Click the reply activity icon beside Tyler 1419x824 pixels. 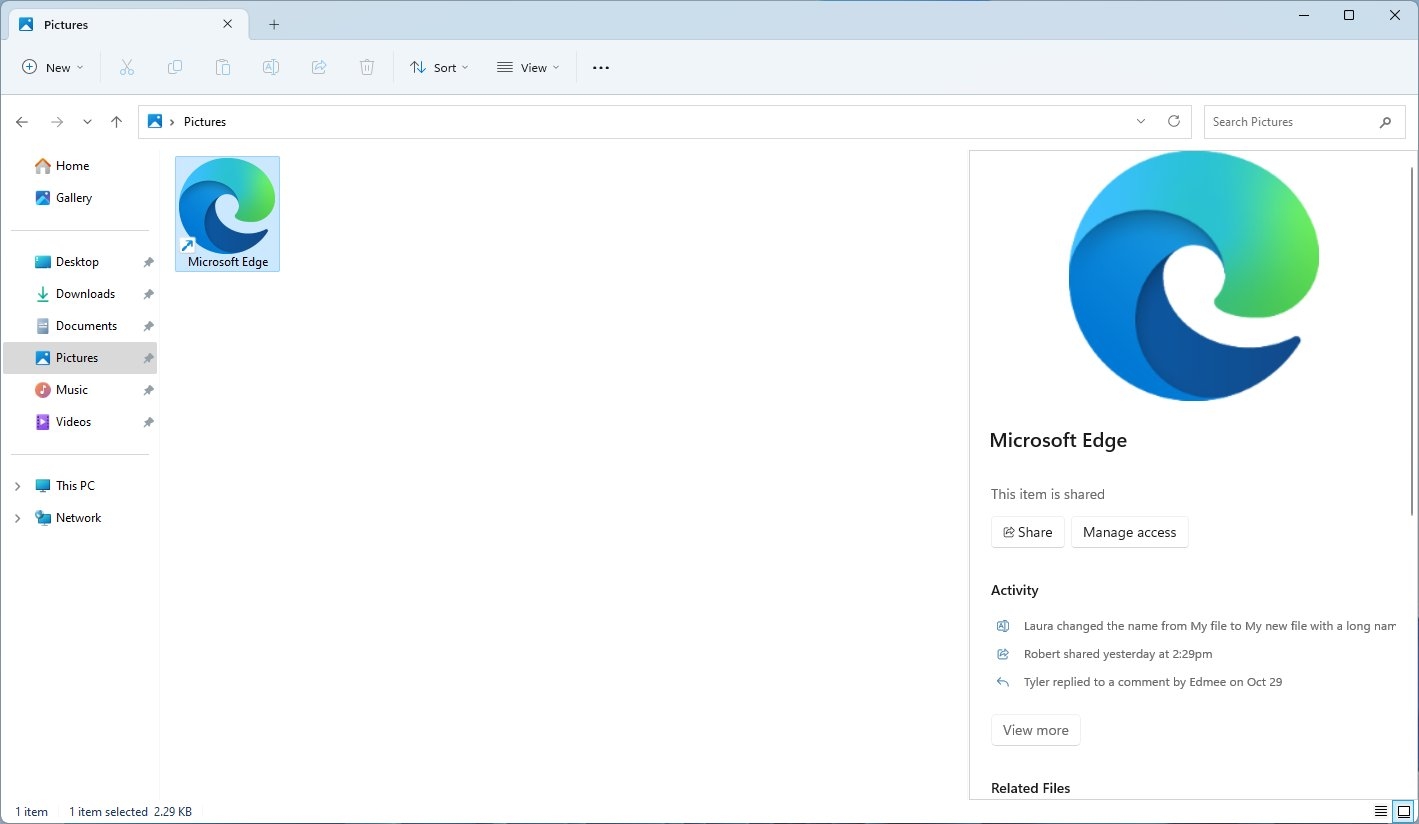pyautogui.click(x=1003, y=682)
